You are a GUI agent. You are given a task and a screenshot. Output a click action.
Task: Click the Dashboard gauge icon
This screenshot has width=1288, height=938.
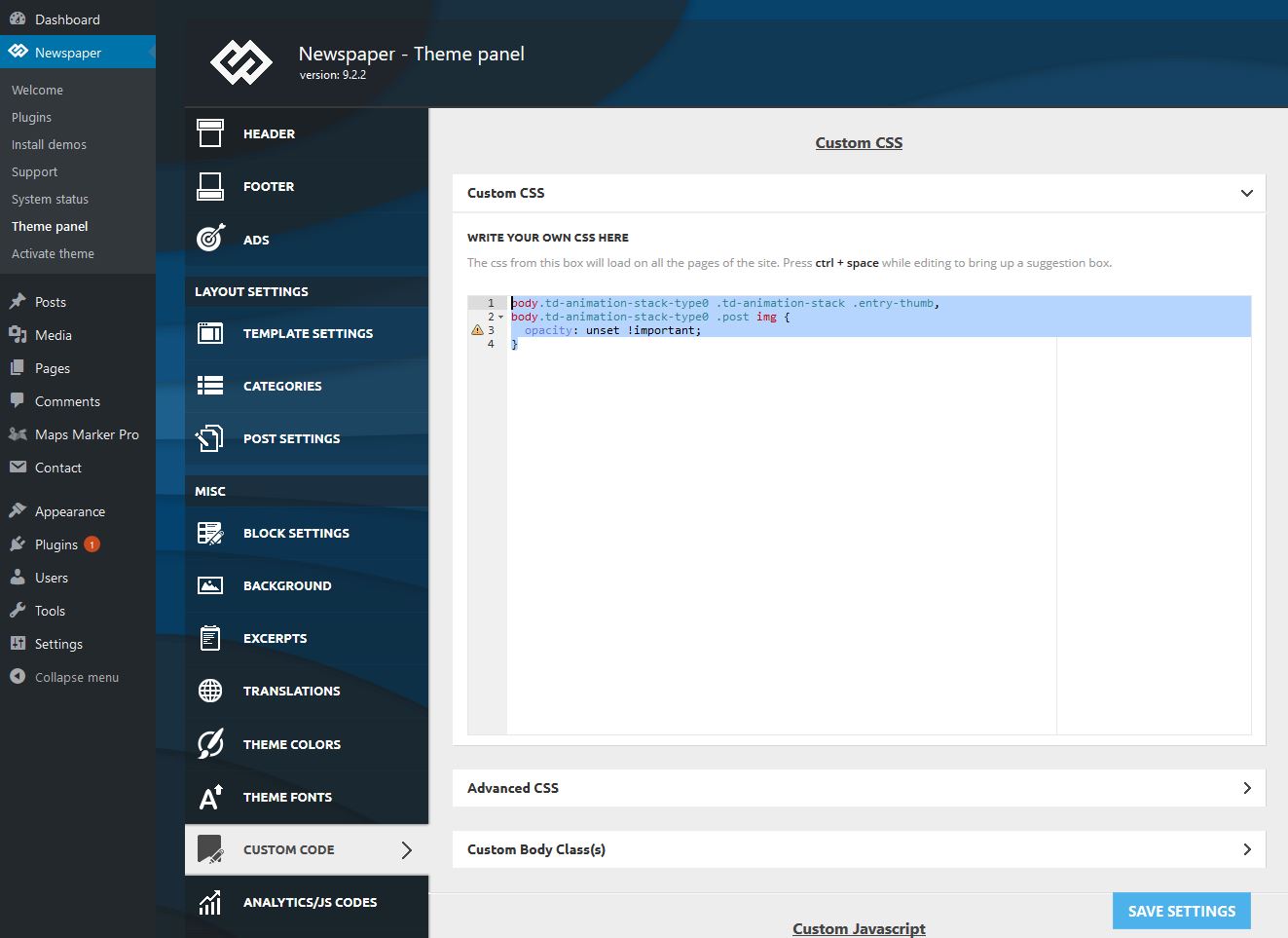point(18,19)
